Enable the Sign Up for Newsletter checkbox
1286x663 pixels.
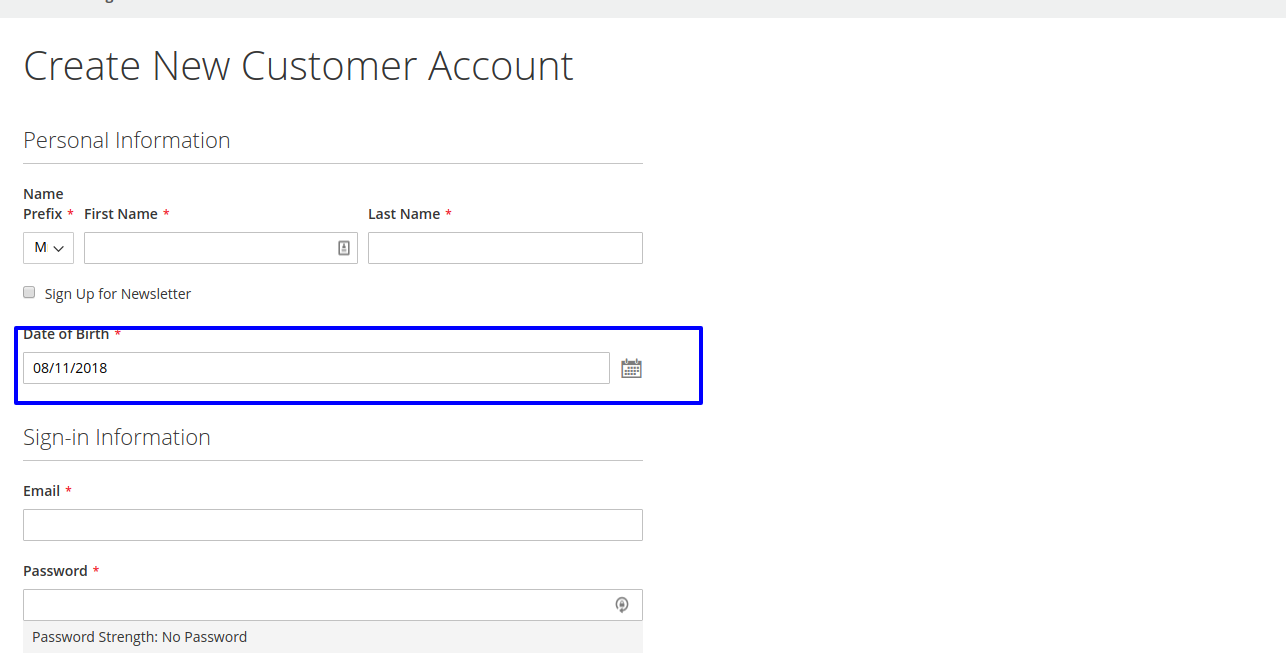point(29,291)
